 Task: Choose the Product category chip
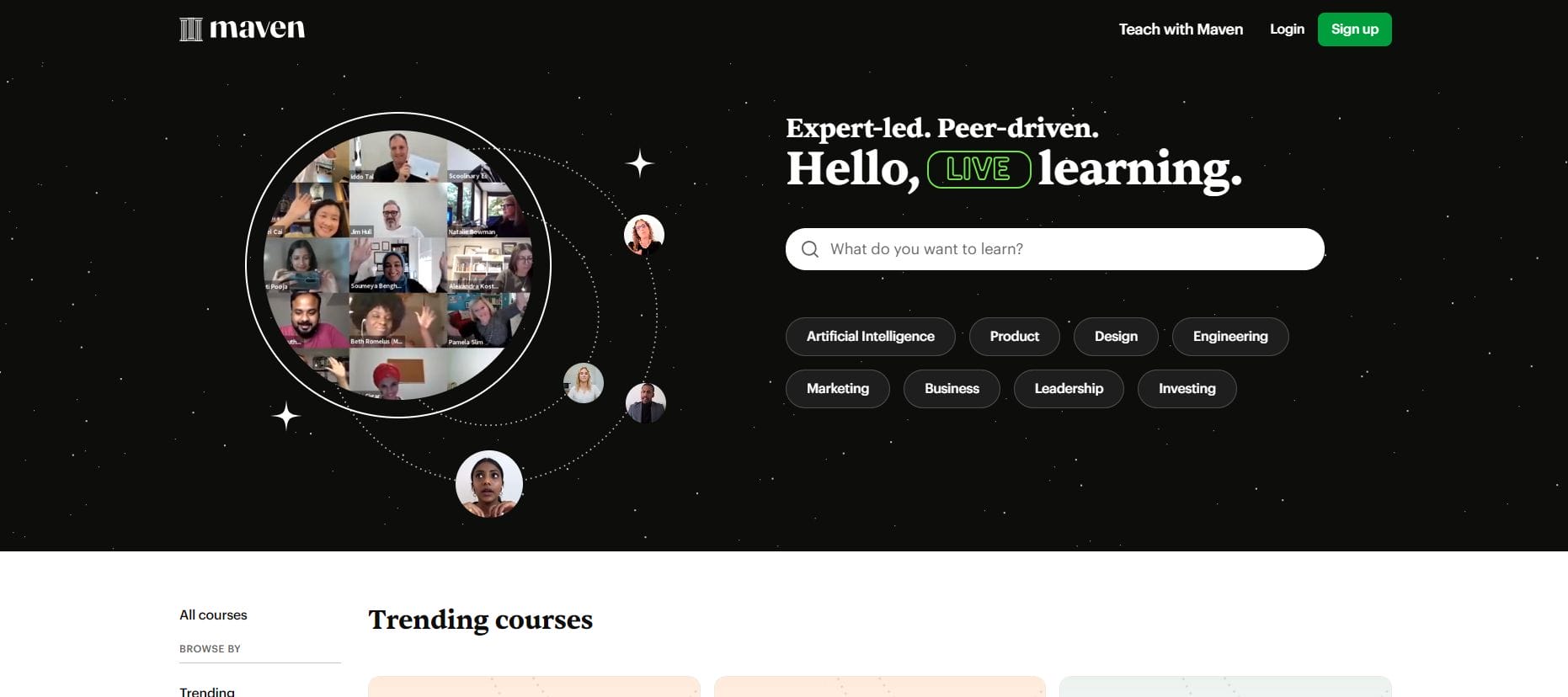click(x=1014, y=337)
